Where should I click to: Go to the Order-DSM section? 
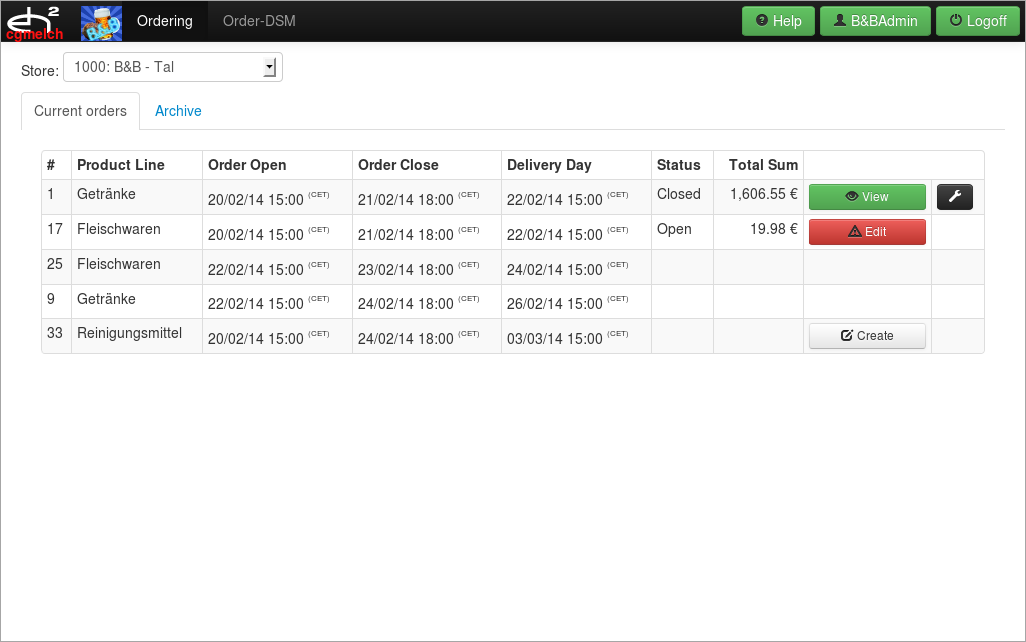[x=259, y=21]
